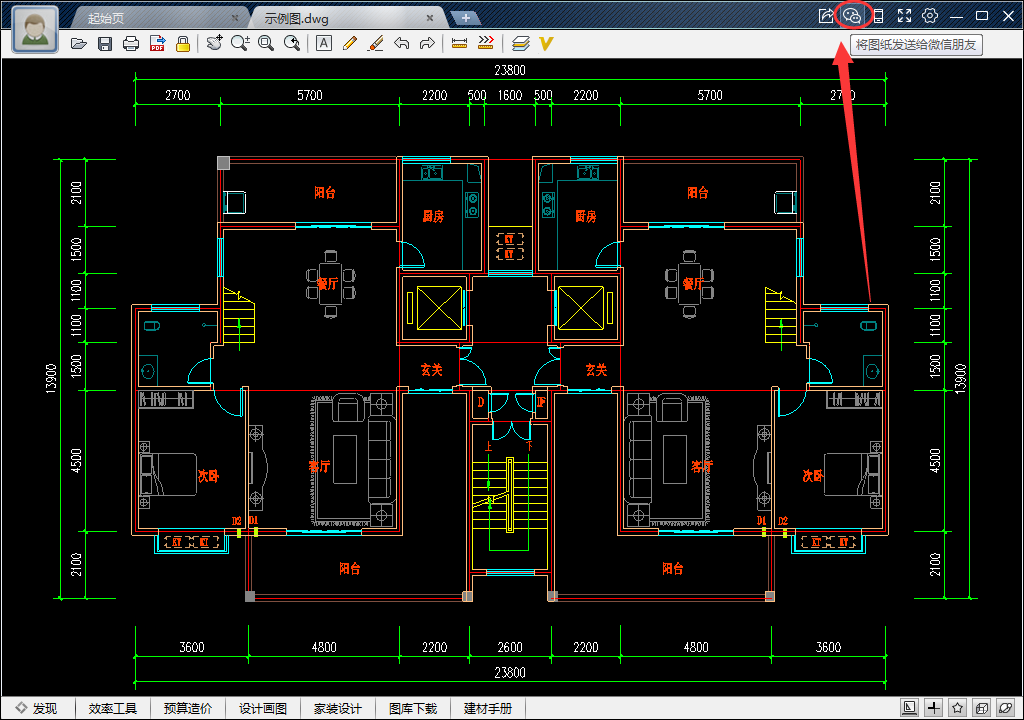1024x720 pixels.
Task: Open 效率工具 in bottom bar
Action: coord(112,708)
